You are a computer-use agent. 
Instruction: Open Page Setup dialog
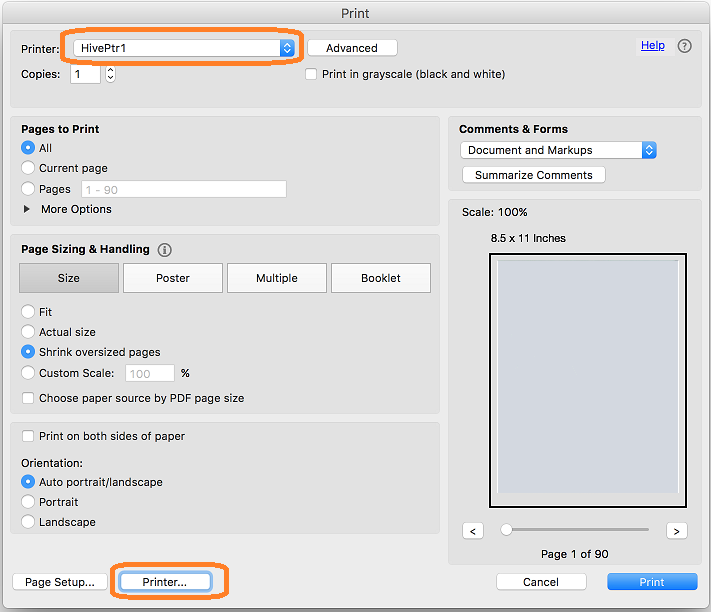(60, 582)
